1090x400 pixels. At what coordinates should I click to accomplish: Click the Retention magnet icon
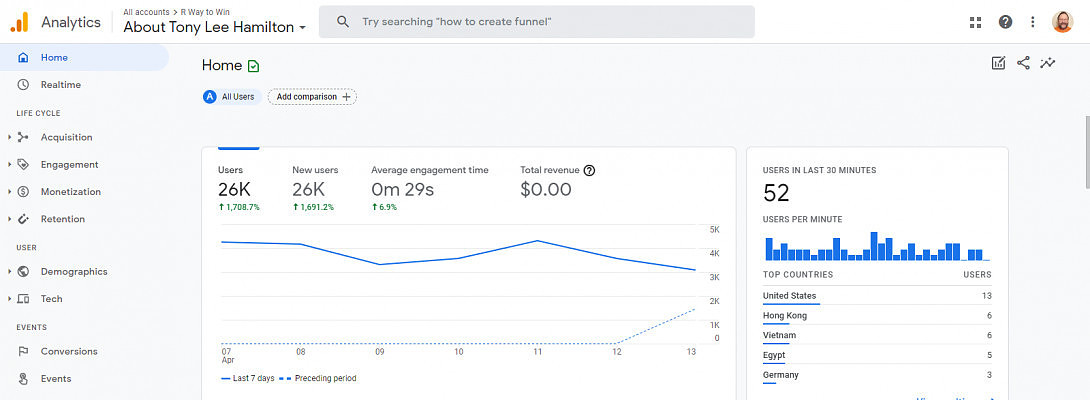(23, 219)
